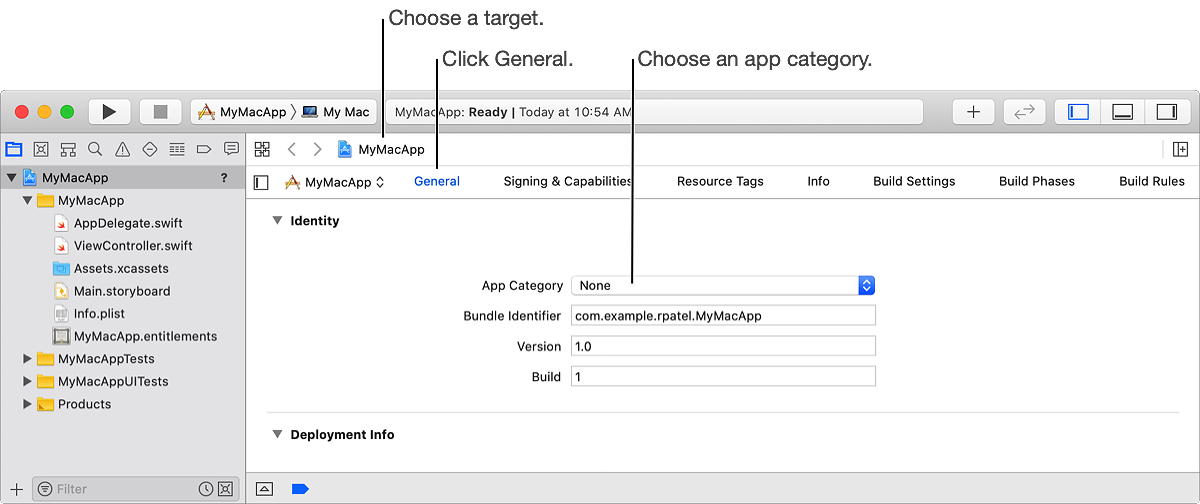Open the Project navigator folder icon
This screenshot has height=504, width=1200.
[x=14, y=149]
